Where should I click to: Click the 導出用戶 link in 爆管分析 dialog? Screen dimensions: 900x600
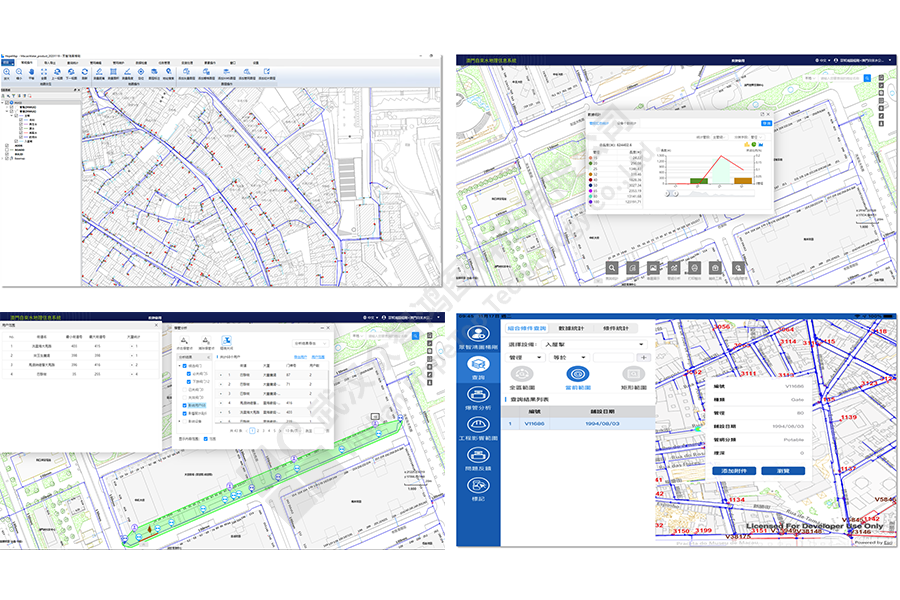pyautogui.click(x=300, y=357)
